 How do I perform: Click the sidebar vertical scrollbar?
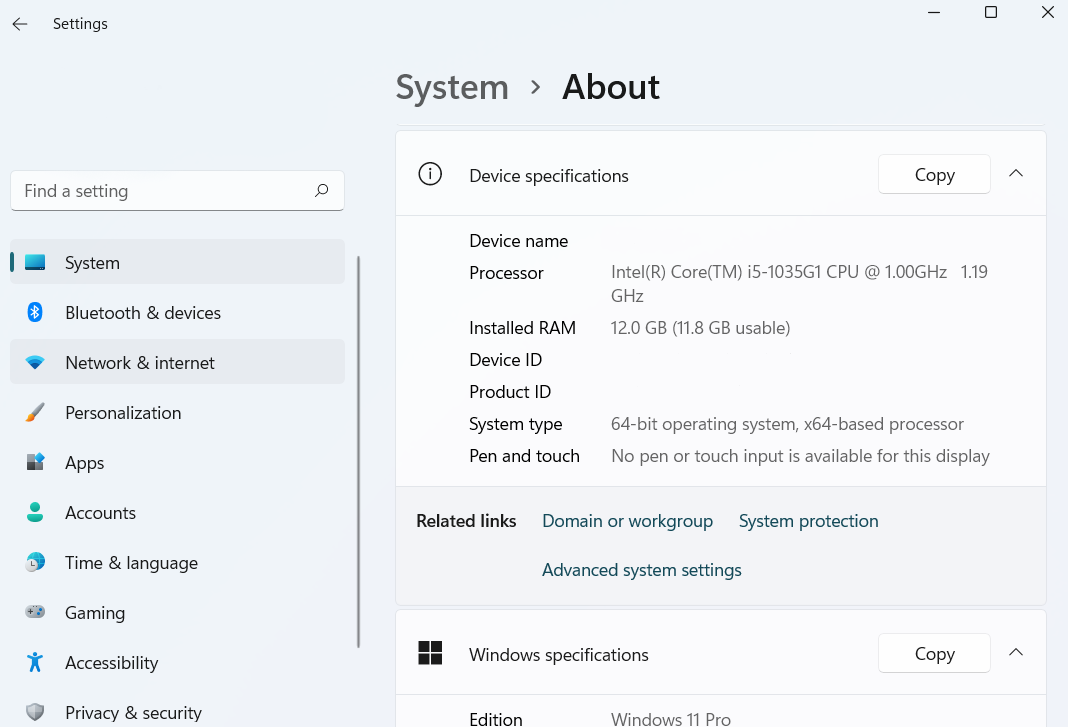[358, 452]
